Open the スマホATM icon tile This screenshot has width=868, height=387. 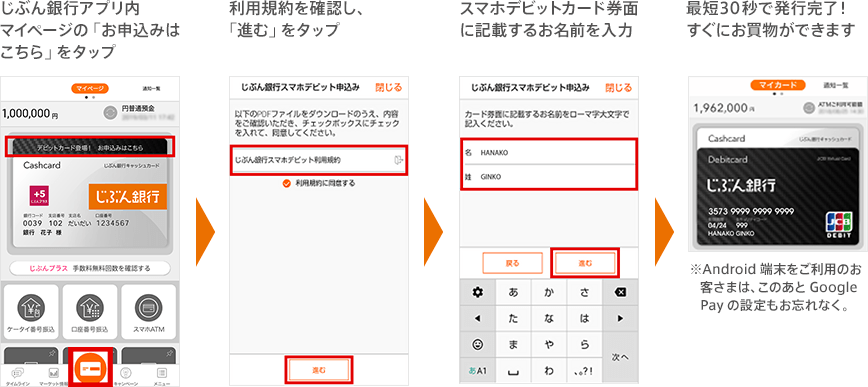click(x=149, y=312)
